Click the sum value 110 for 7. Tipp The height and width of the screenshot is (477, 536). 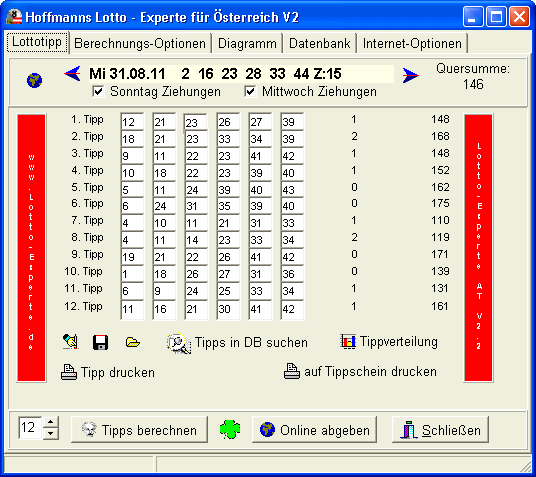(440, 220)
